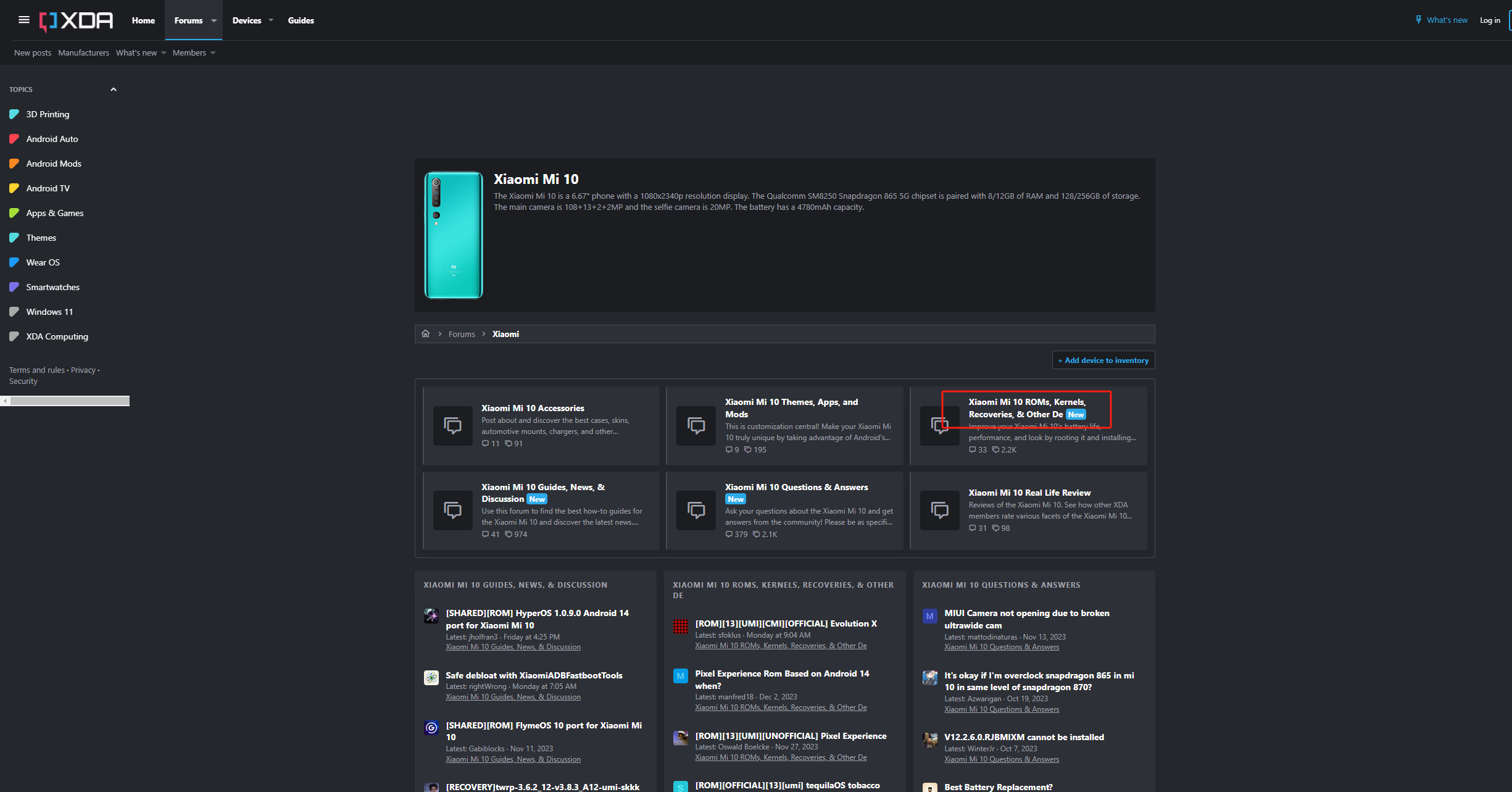Click the HyperOS thread author avatar
Image resolution: width=1512 pixels, height=792 pixels.
point(431,616)
